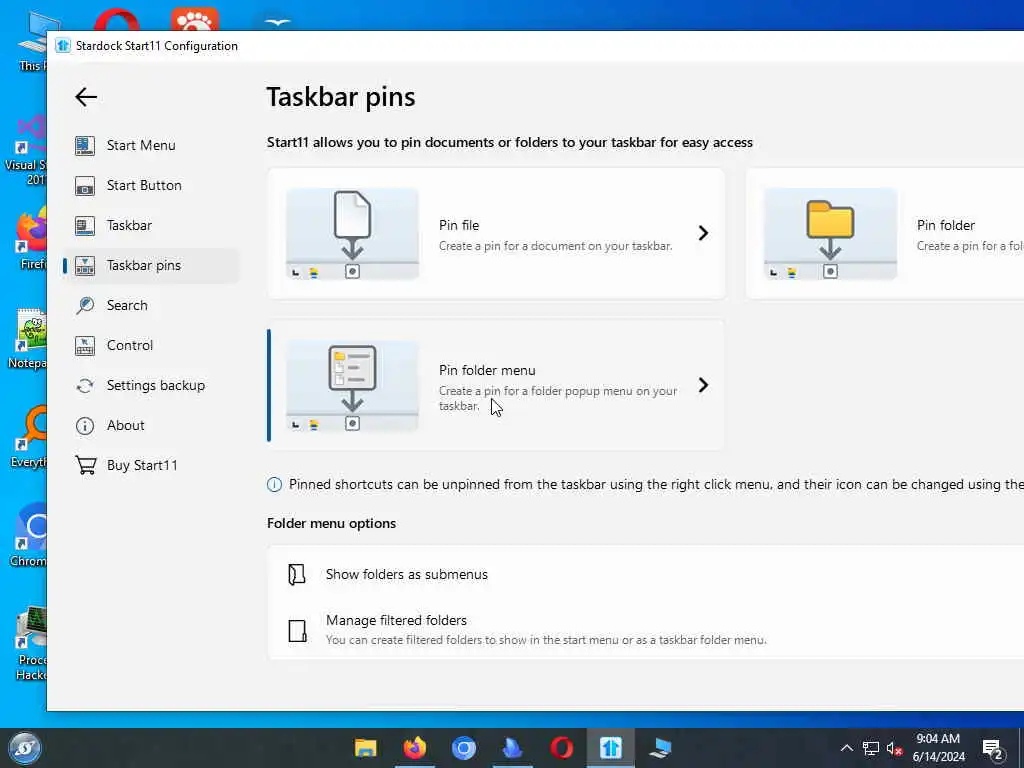Select the Notepad++ desktop shortcut

(27, 340)
